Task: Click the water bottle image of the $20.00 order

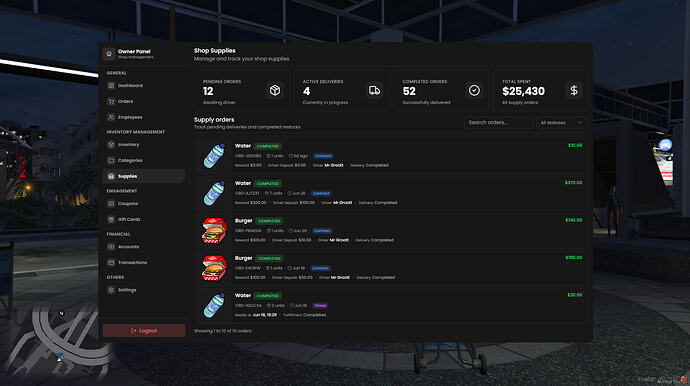Action: 214,305
